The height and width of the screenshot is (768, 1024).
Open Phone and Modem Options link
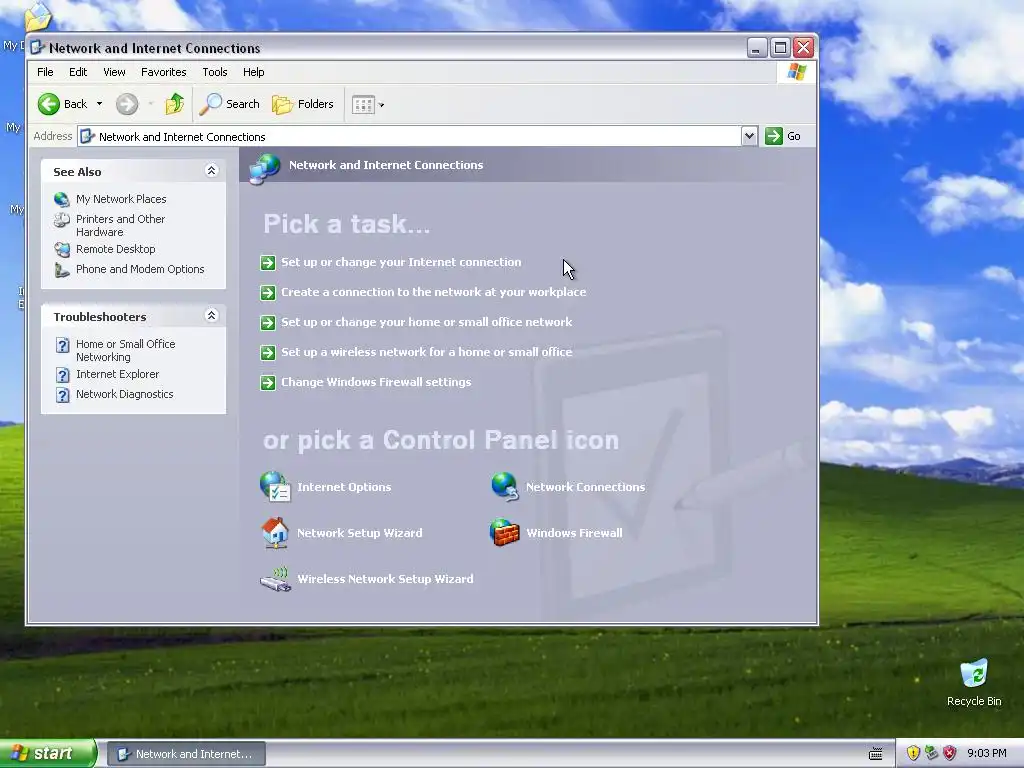140,269
